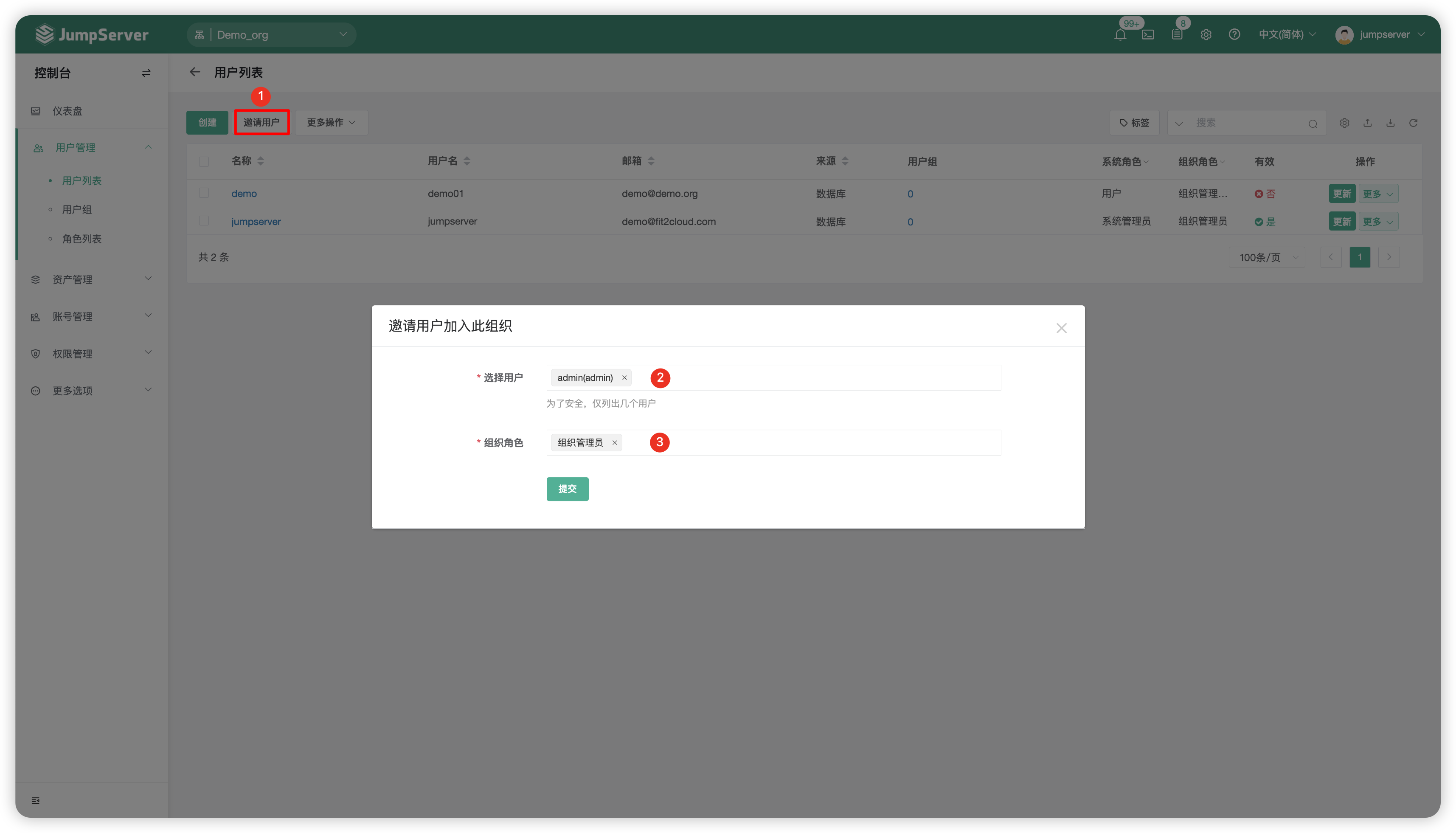The height and width of the screenshot is (833, 1456).
Task: Open jumpserver account menu in header
Action: tap(1380, 35)
